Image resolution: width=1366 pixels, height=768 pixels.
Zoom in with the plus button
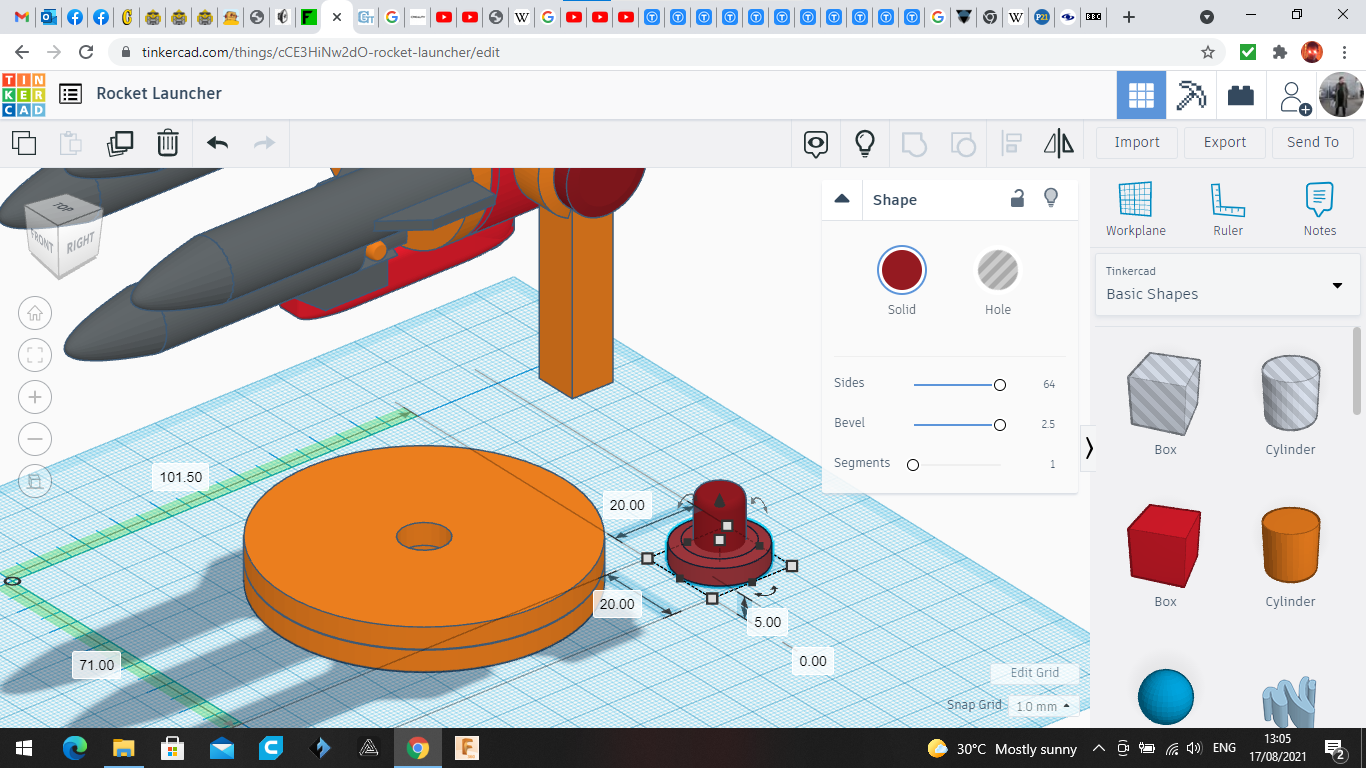click(x=35, y=397)
